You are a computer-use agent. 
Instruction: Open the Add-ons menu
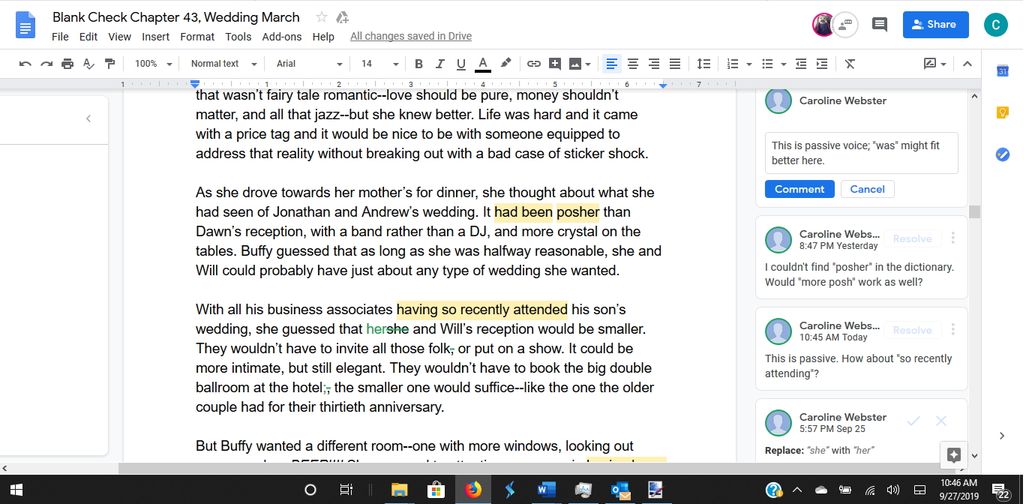point(281,37)
